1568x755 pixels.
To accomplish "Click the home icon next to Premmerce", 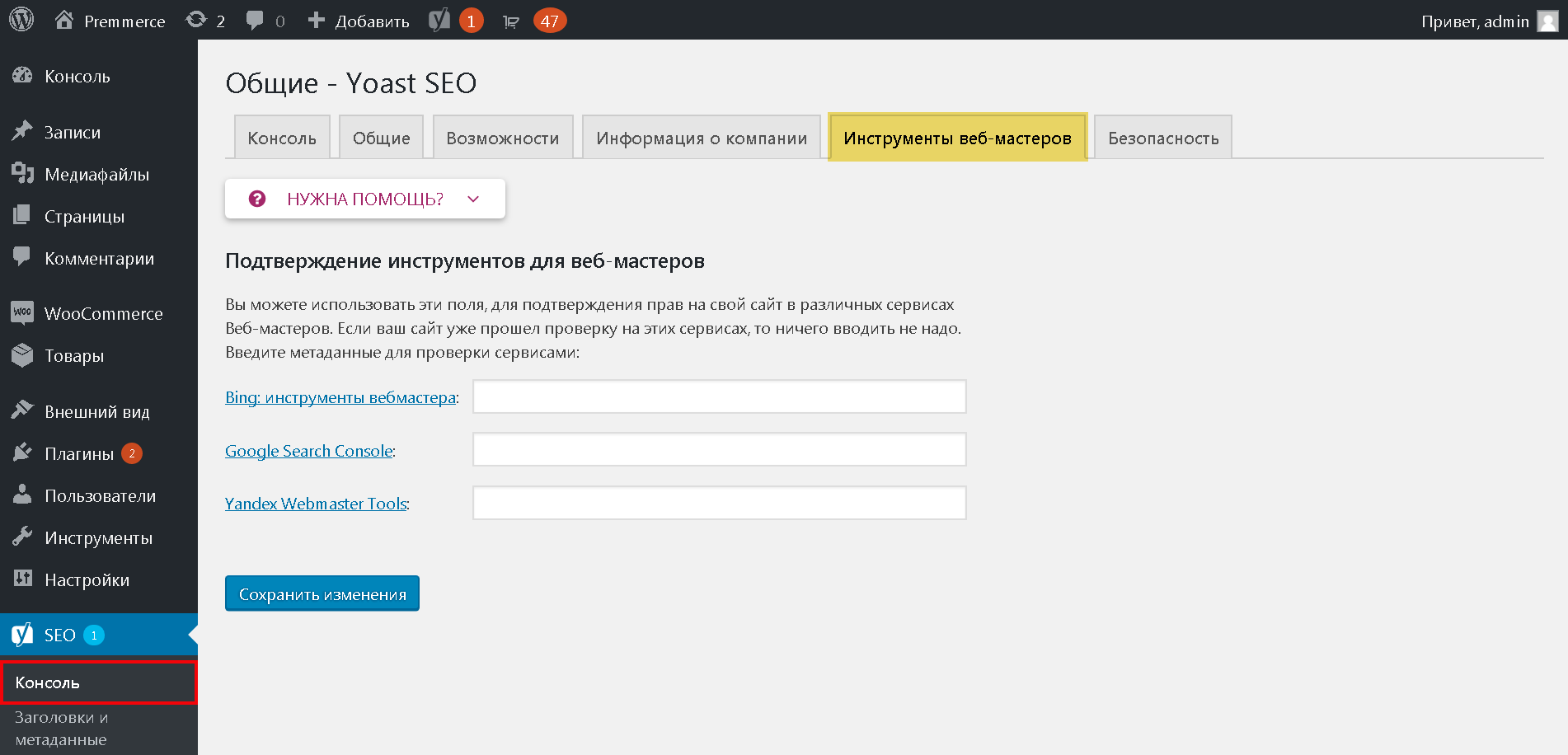I will pyautogui.click(x=64, y=20).
